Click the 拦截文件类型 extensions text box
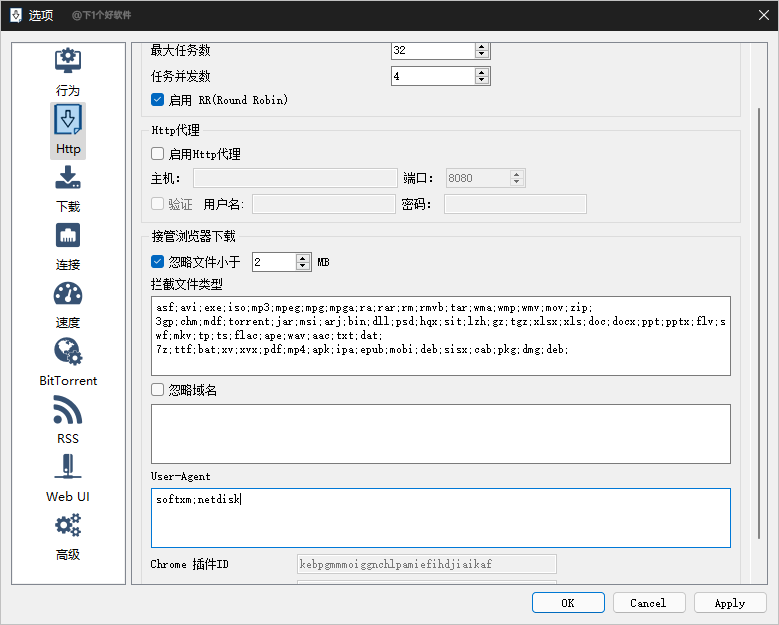The height and width of the screenshot is (625, 779). (x=441, y=336)
